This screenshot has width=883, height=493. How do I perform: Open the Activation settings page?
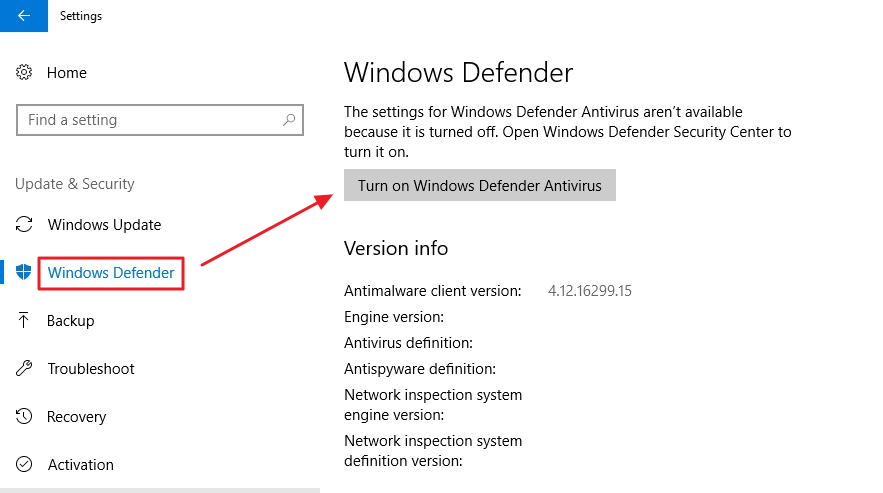[81, 465]
